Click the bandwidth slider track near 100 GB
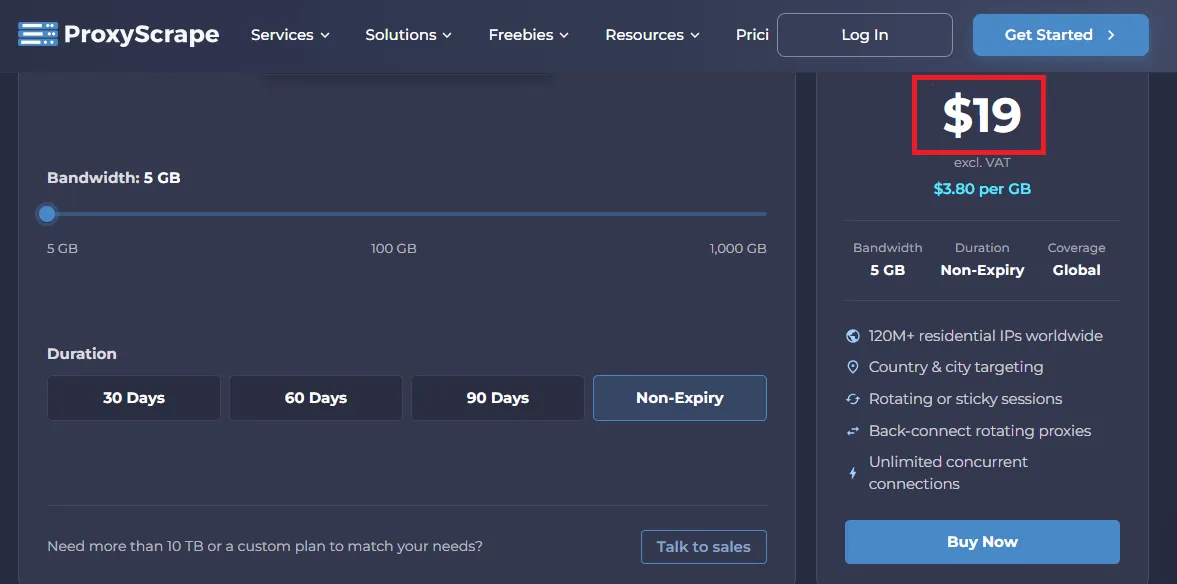Image resolution: width=1177 pixels, height=584 pixels. (x=393, y=214)
